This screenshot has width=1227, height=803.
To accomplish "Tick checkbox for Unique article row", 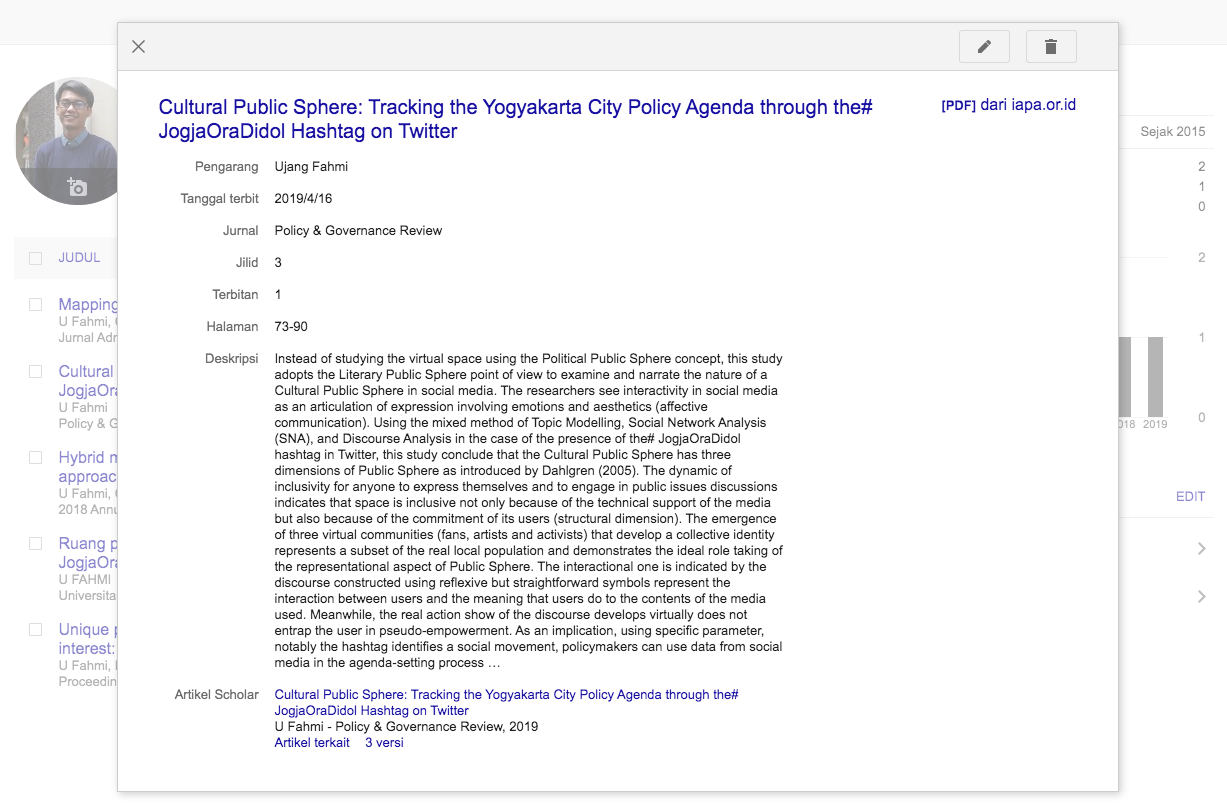I will click(36, 629).
